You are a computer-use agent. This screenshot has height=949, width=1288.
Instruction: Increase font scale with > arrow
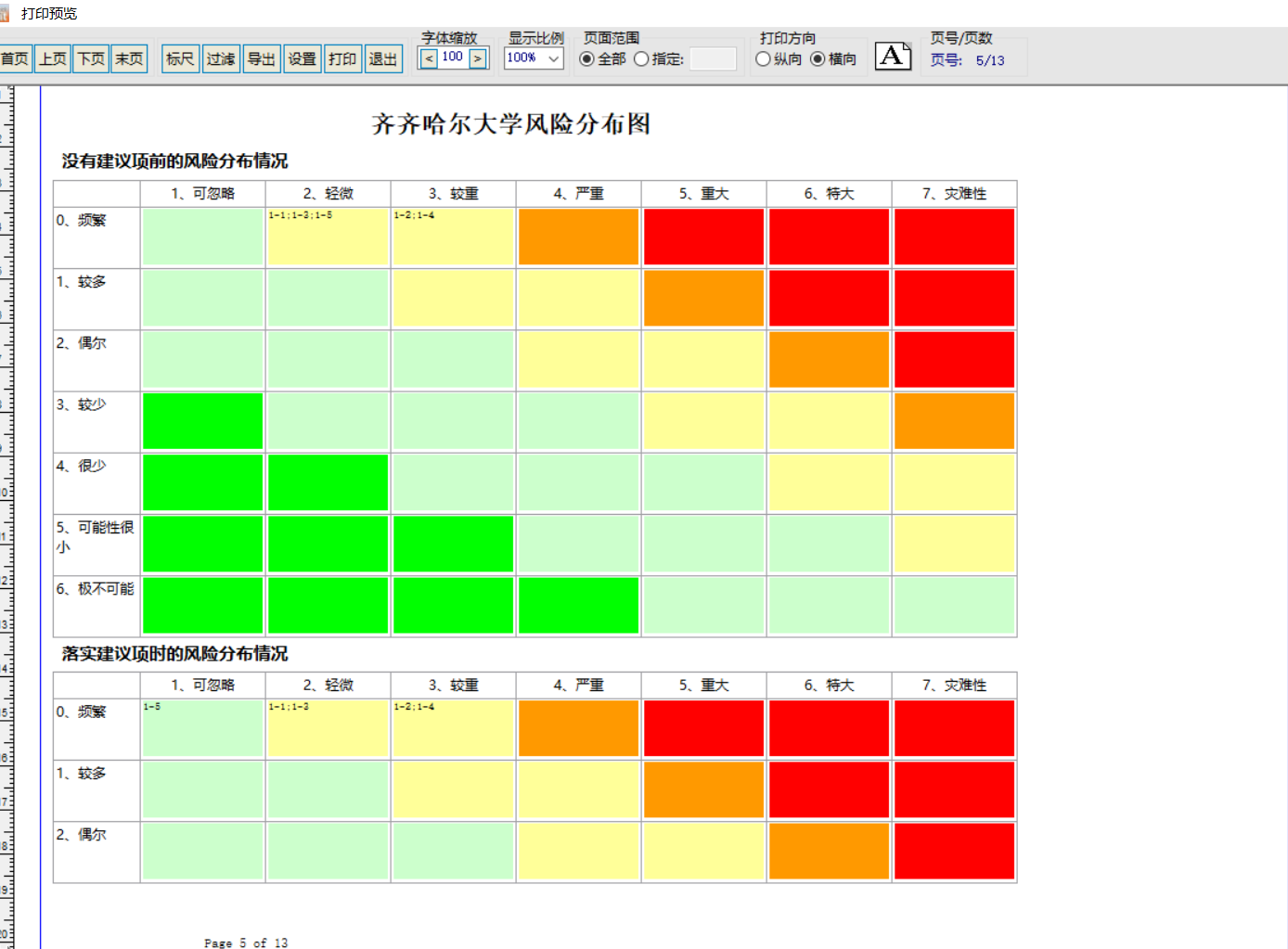478,58
